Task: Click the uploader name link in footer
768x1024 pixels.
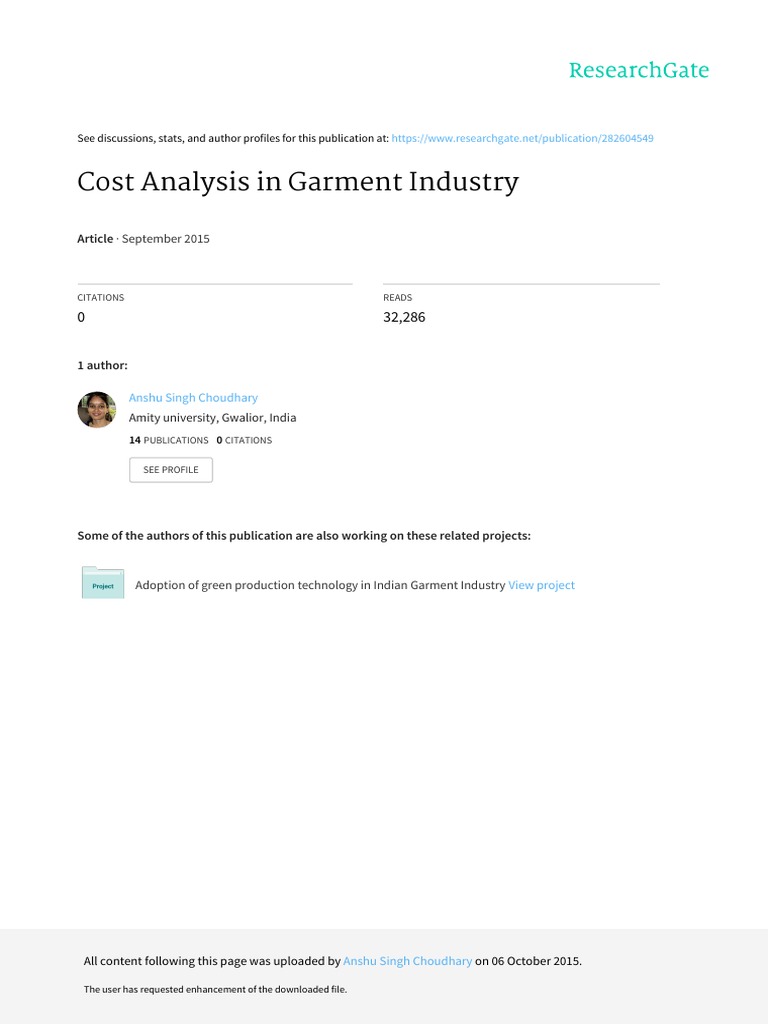Action: pyautogui.click(x=407, y=961)
